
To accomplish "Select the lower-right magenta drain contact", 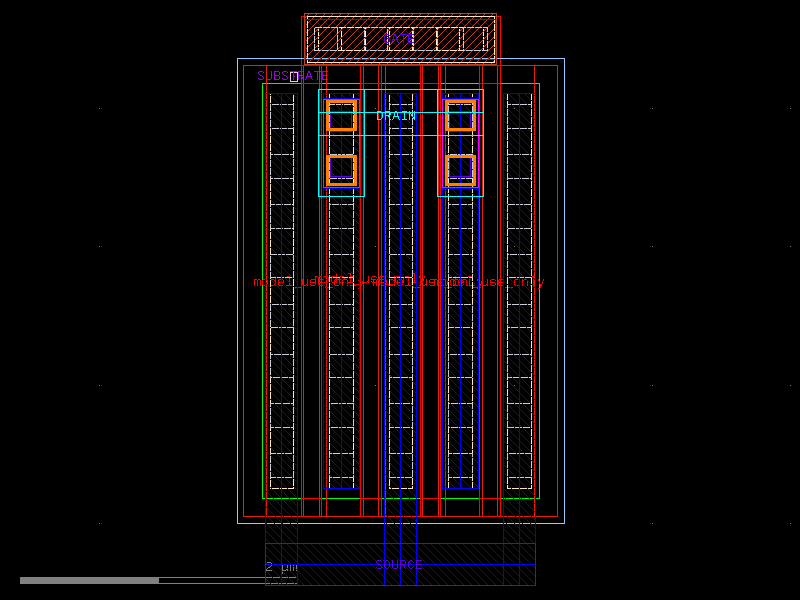I will pyautogui.click(x=461, y=168).
